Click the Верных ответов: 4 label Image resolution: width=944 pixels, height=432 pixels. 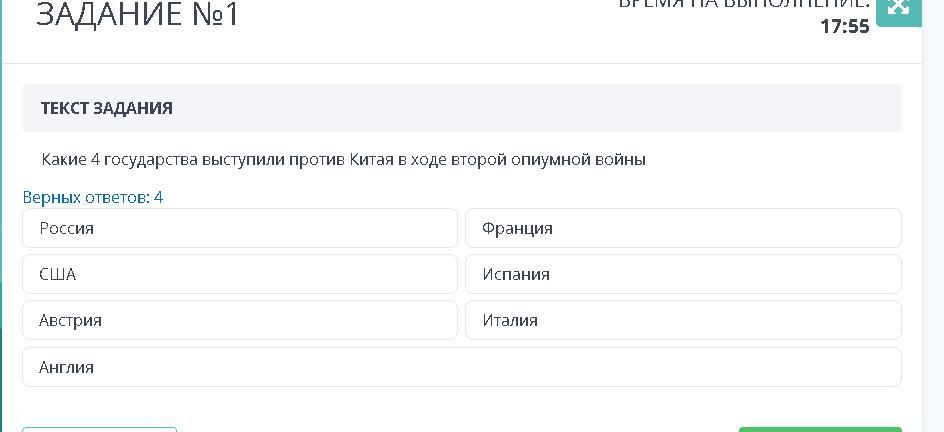tap(93, 197)
